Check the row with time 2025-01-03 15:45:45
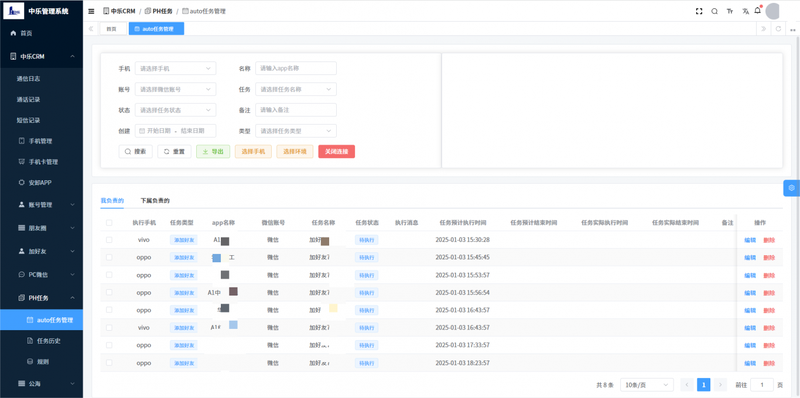Image resolution: width=800 pixels, height=398 pixels. coord(109,257)
